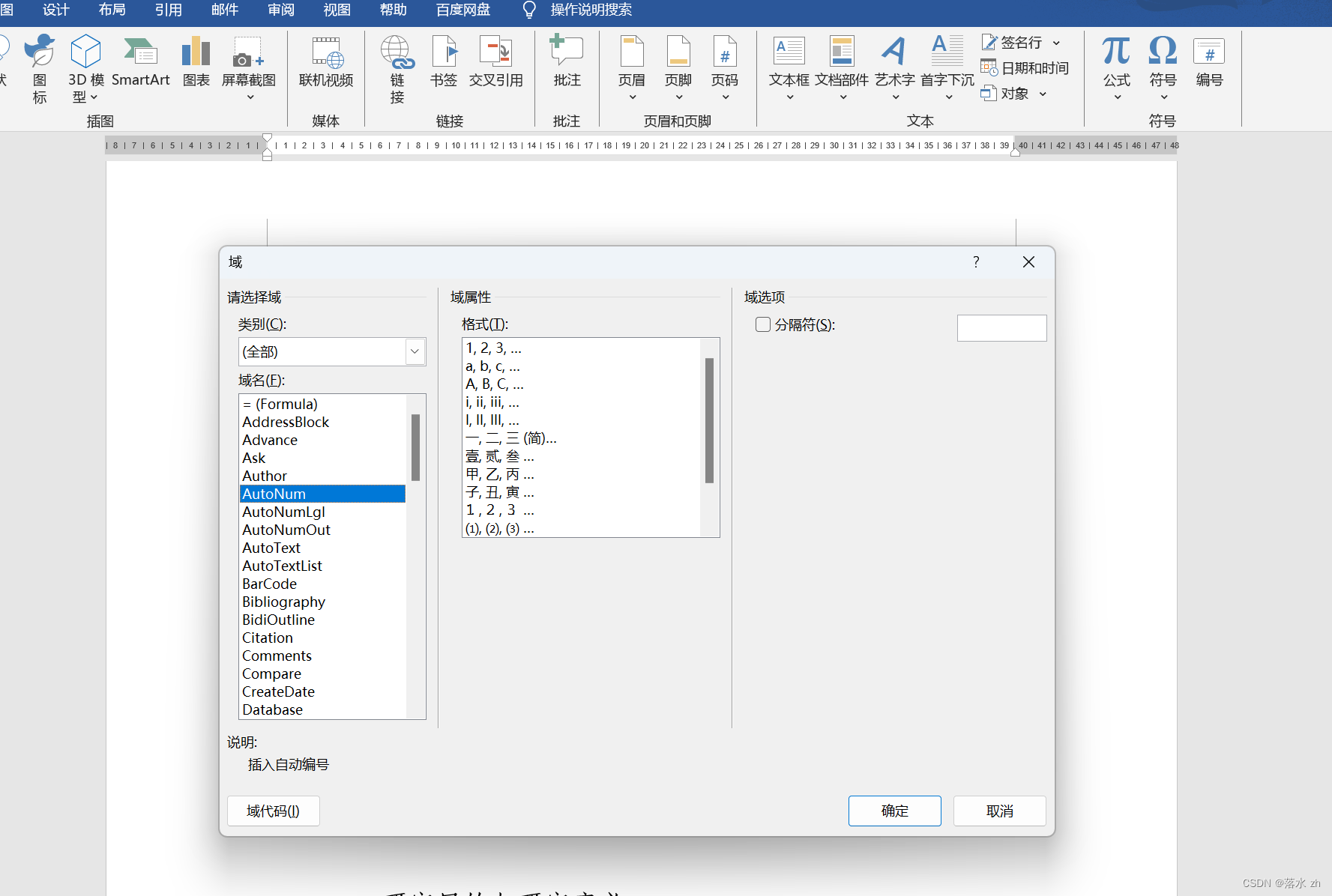
Task: Expand the 文本框 dropdown chevron
Action: 790,97
